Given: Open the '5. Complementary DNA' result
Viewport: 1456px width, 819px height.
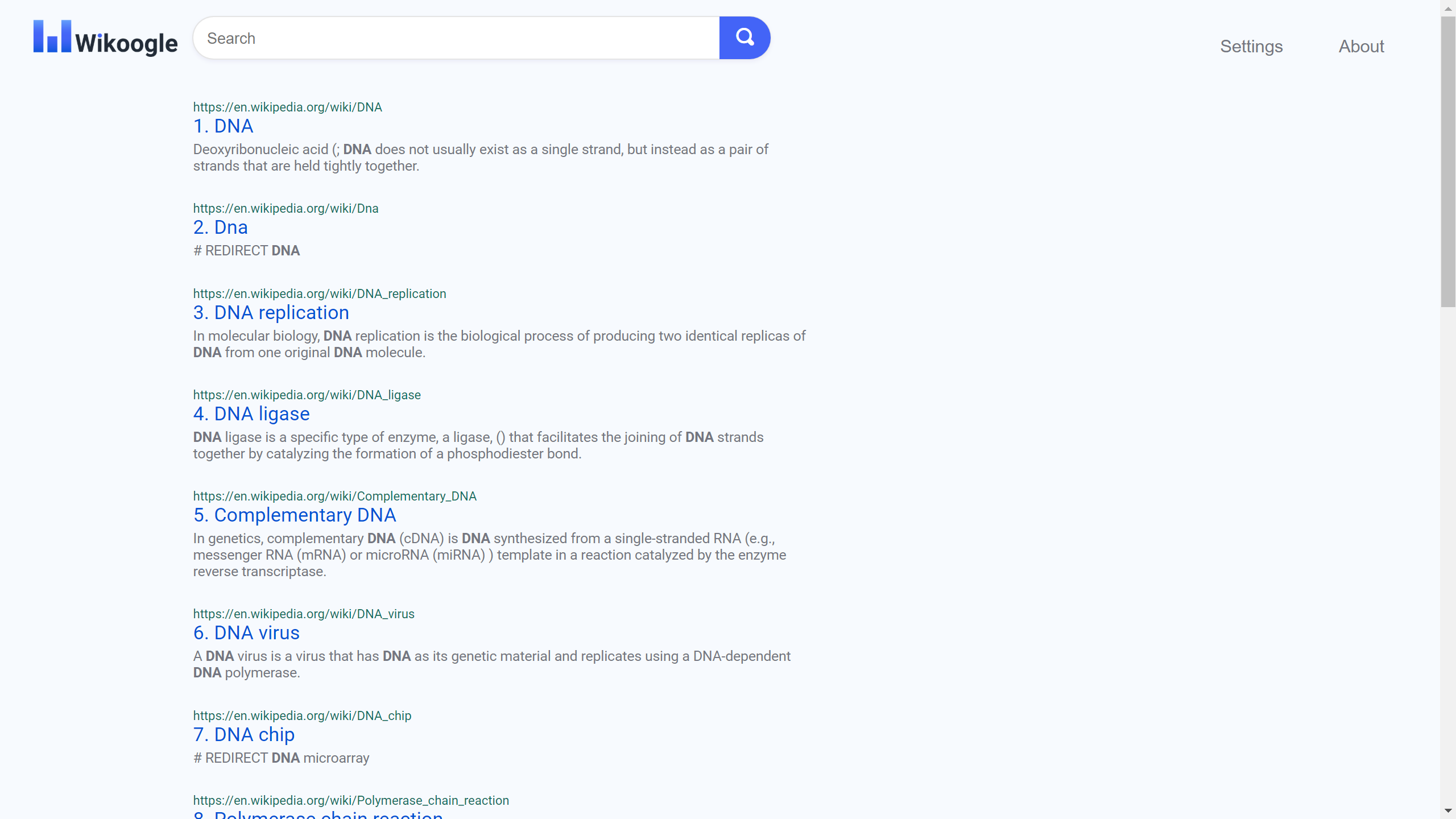Looking at the screenshot, I should tap(294, 515).
